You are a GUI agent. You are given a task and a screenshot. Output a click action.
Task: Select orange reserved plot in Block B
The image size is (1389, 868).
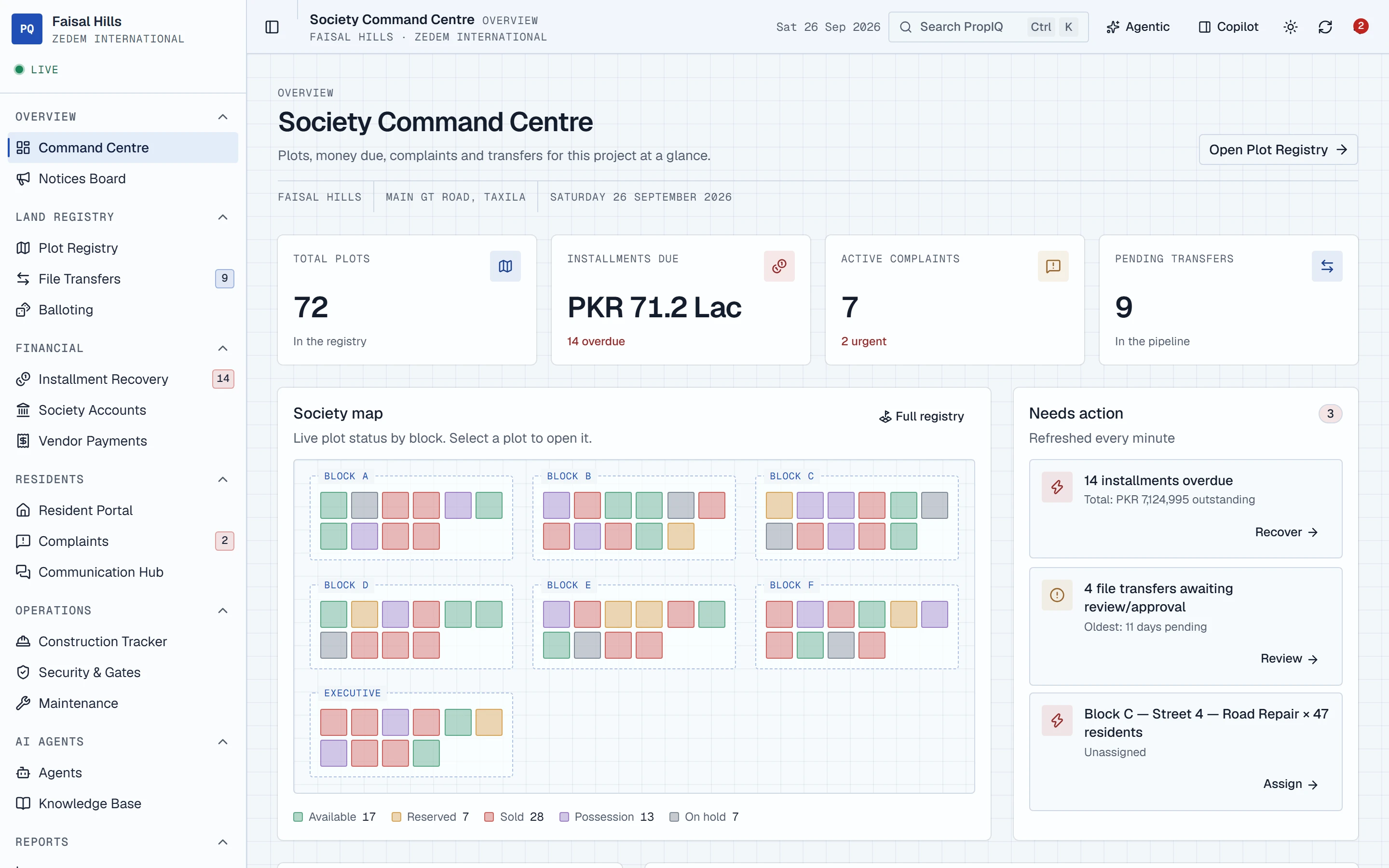coord(681,536)
